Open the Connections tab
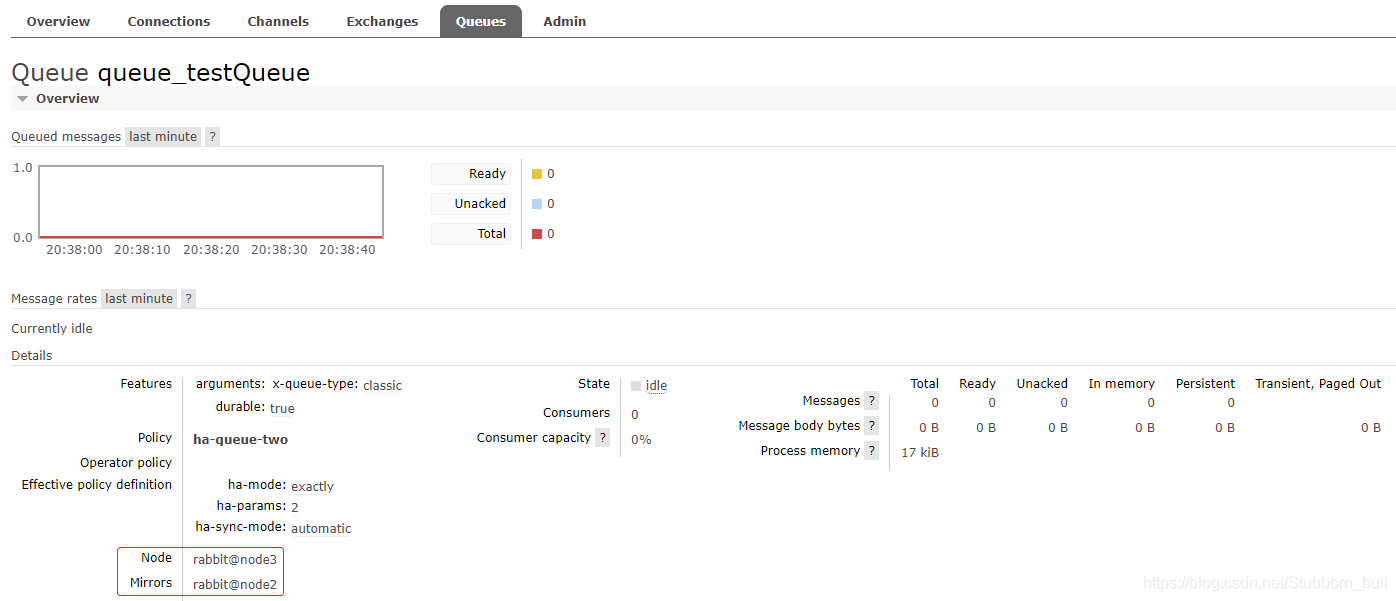The image size is (1396, 601). (169, 21)
